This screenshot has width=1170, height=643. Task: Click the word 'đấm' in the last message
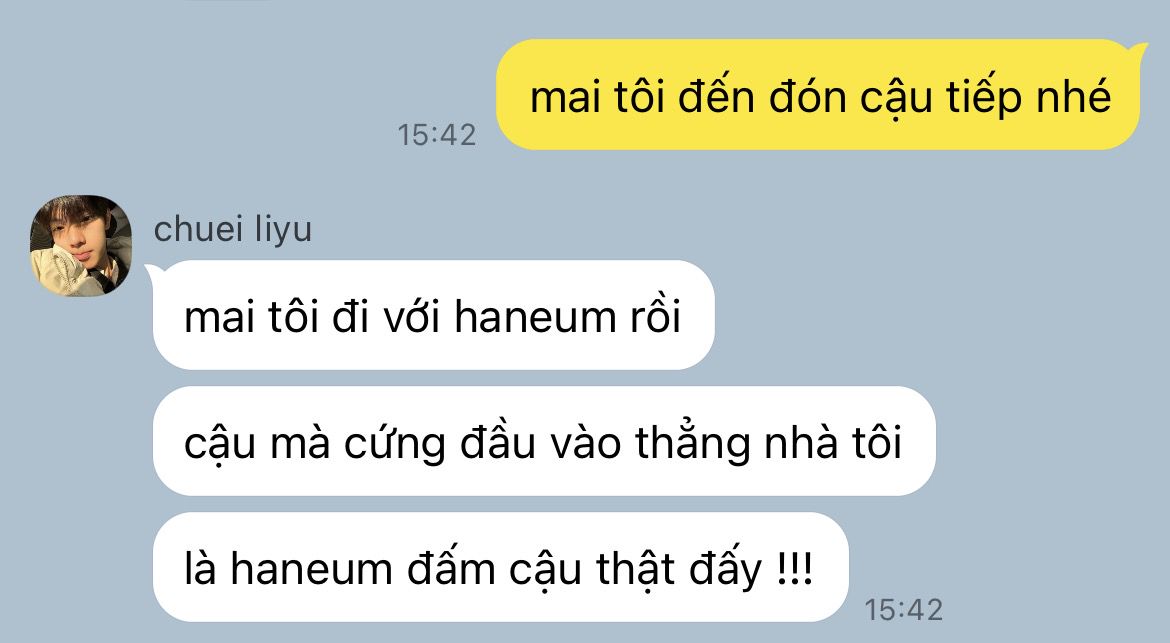pos(451,568)
